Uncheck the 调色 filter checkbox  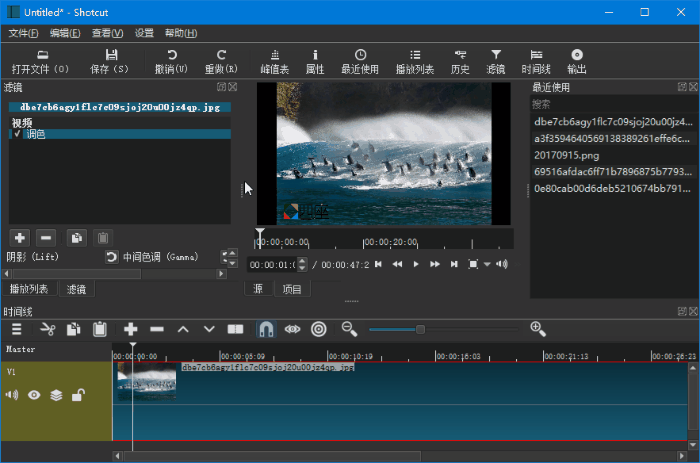(x=17, y=133)
